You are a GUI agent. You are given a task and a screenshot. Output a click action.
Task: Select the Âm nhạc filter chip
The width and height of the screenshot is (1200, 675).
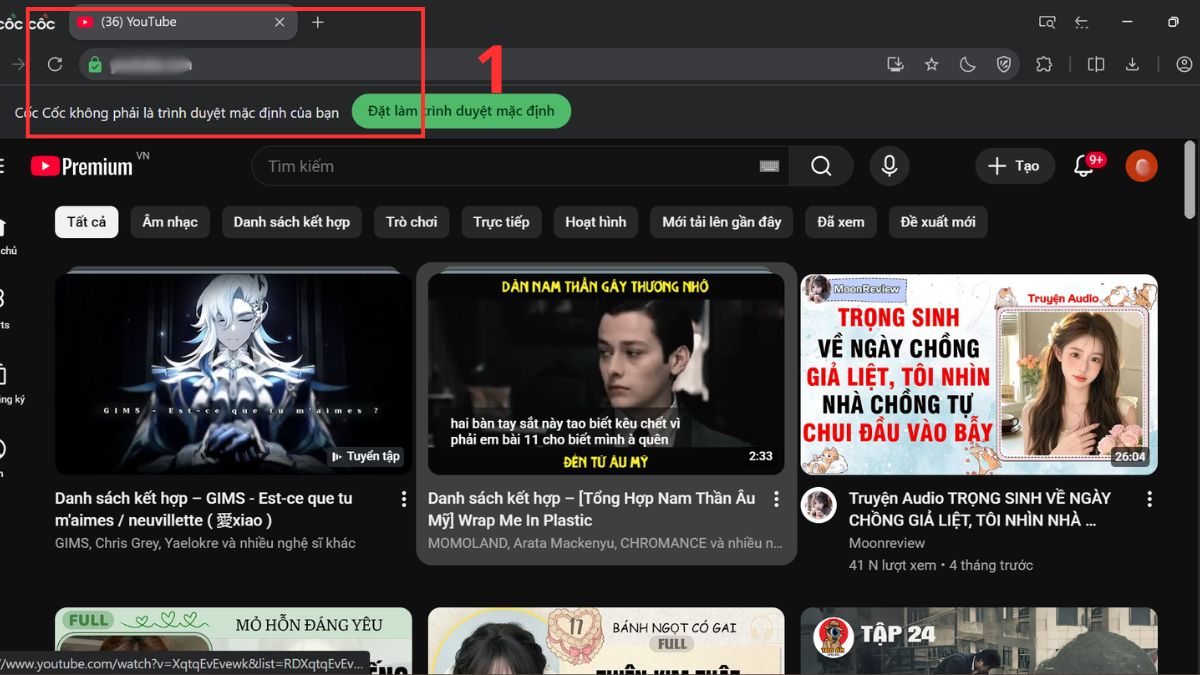170,222
